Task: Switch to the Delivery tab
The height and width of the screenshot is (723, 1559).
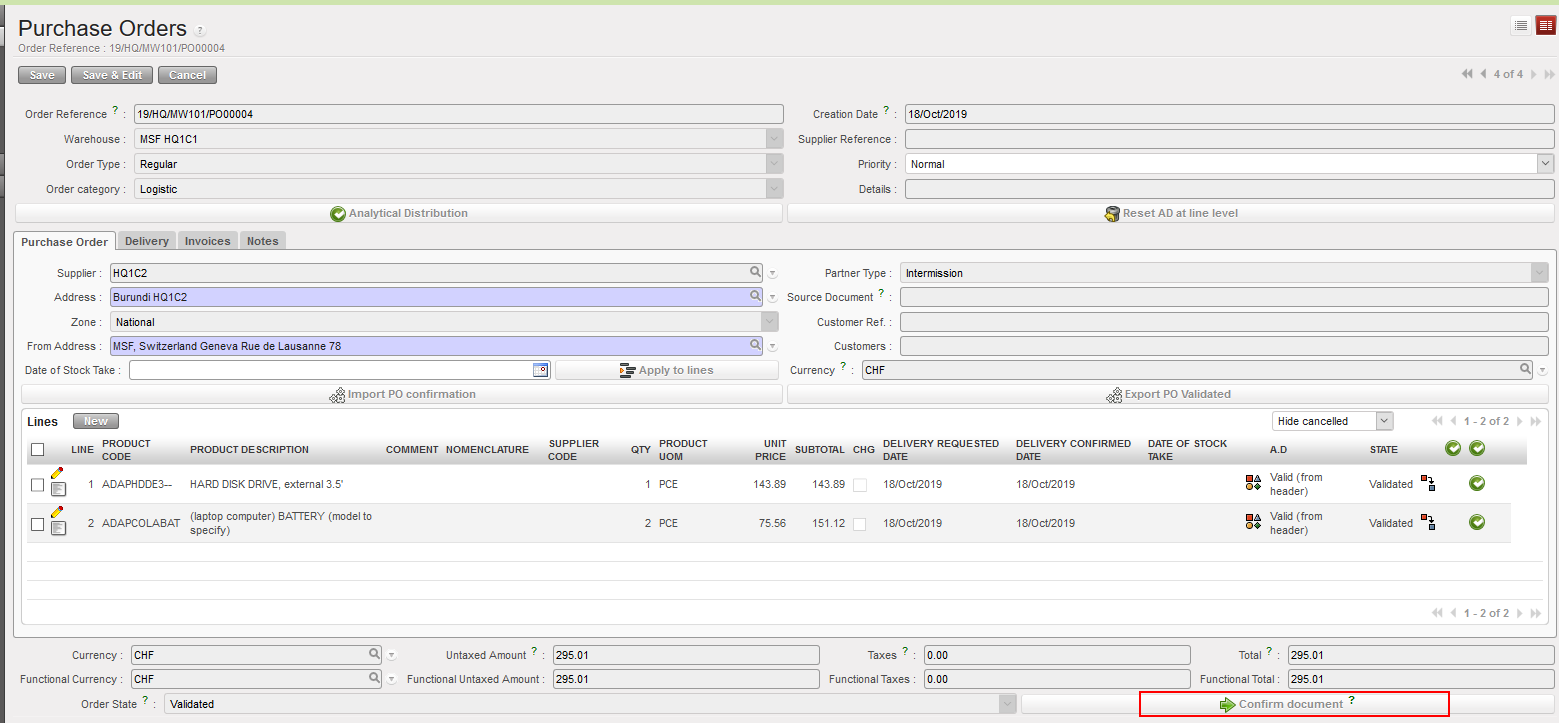Action: pos(147,241)
